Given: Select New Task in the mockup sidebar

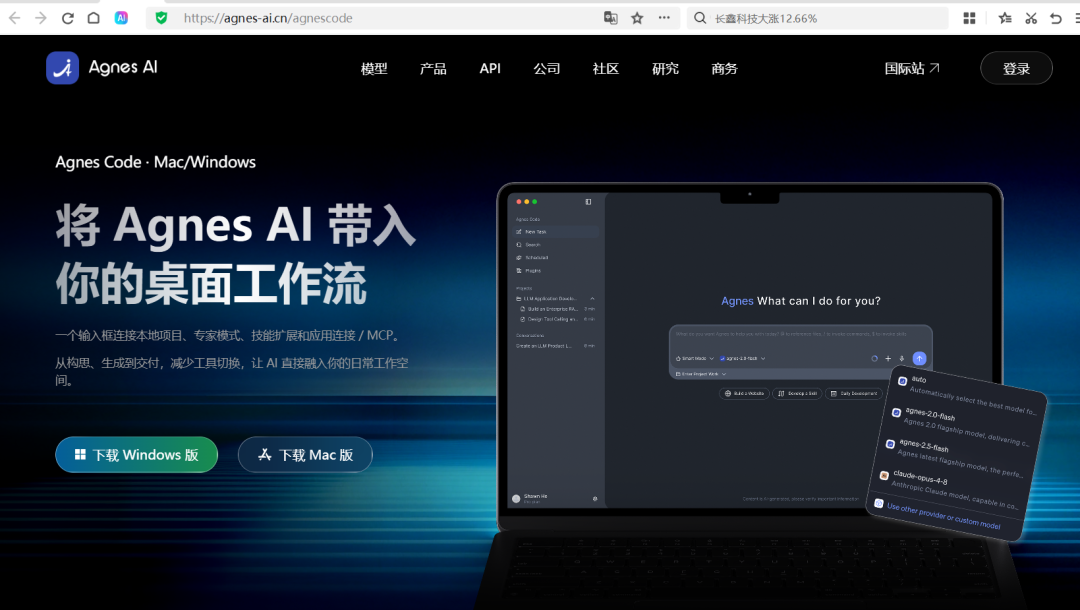Looking at the screenshot, I should (557, 232).
